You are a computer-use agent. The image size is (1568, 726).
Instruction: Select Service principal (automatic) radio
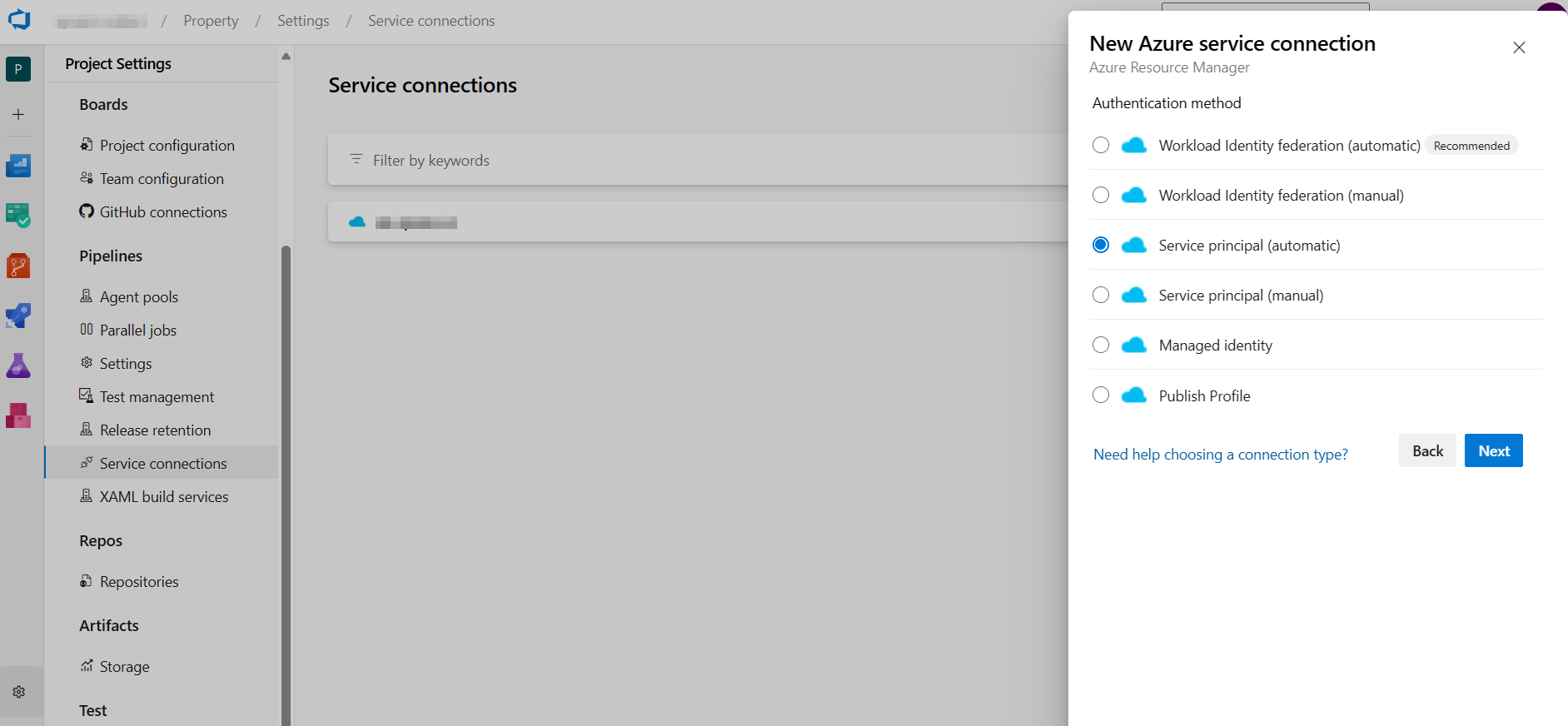[x=1101, y=245]
